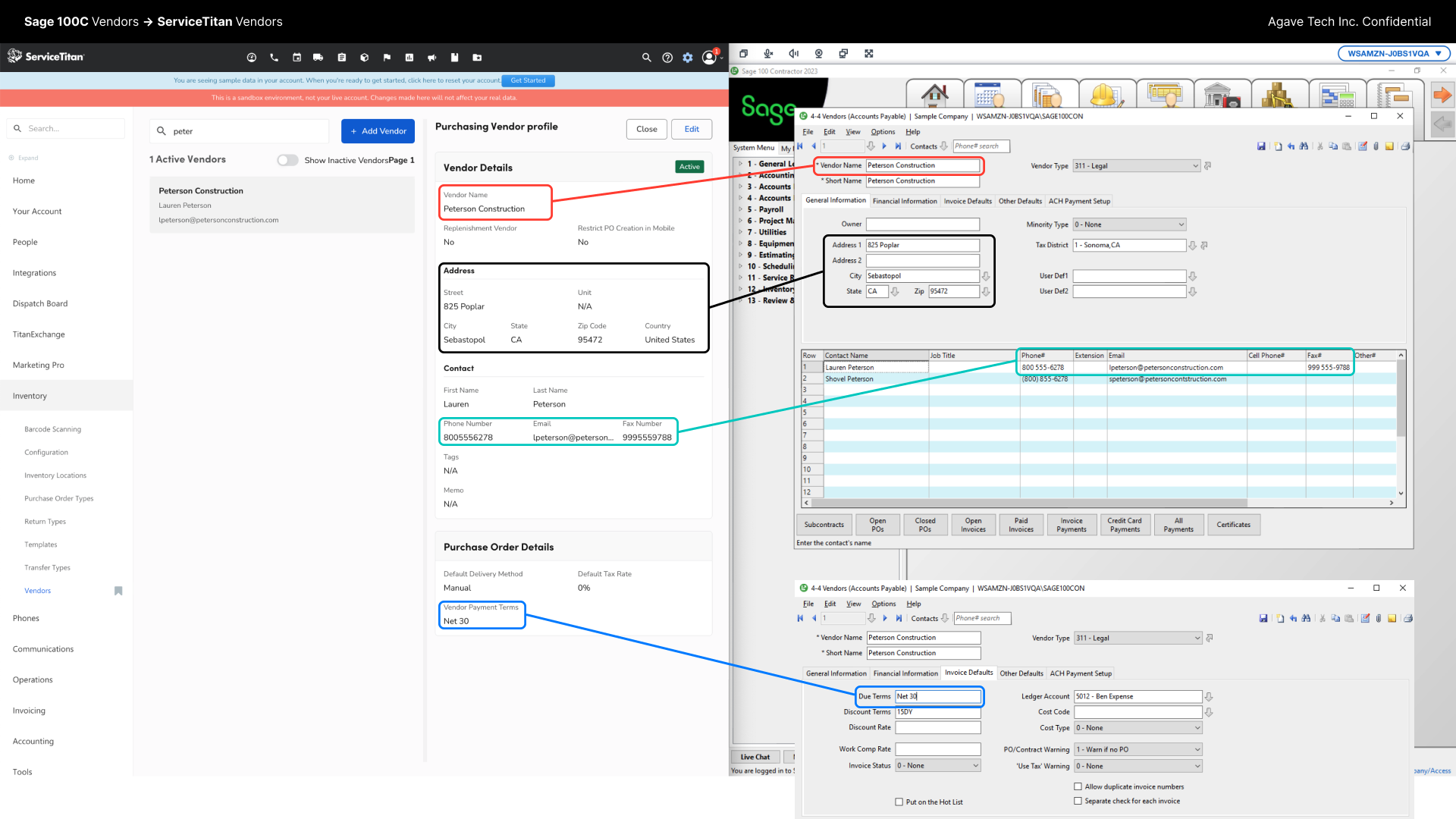Click vendor search field containing 'peter'
The image size is (1456, 819).
tap(240, 131)
